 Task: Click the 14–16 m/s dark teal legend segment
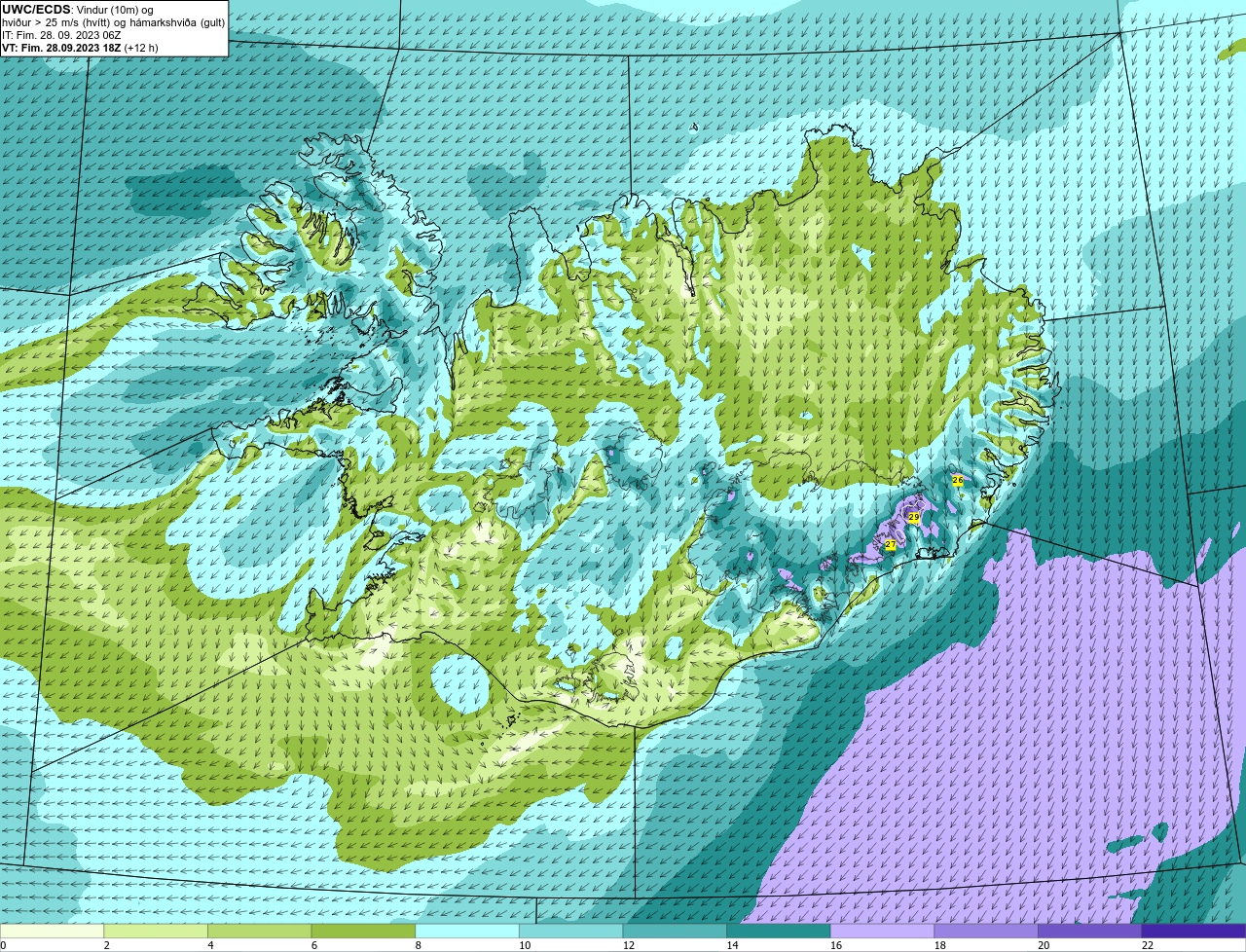click(779, 931)
